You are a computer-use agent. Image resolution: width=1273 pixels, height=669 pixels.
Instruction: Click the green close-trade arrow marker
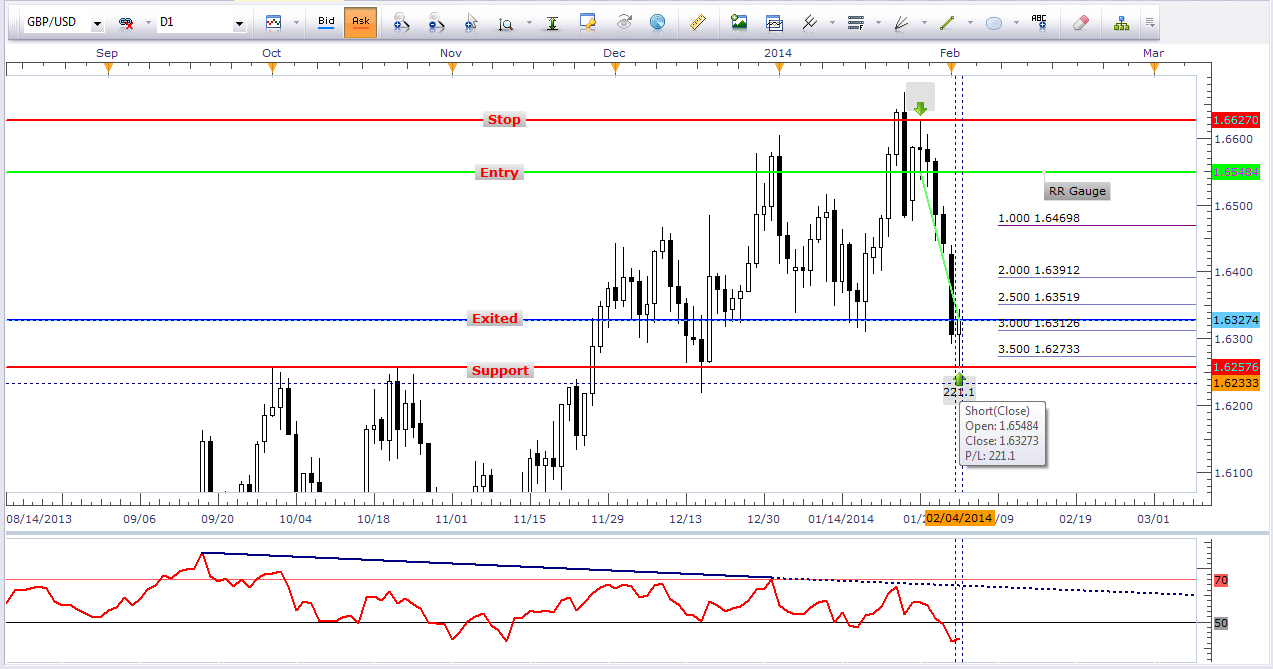pyautogui.click(x=960, y=380)
